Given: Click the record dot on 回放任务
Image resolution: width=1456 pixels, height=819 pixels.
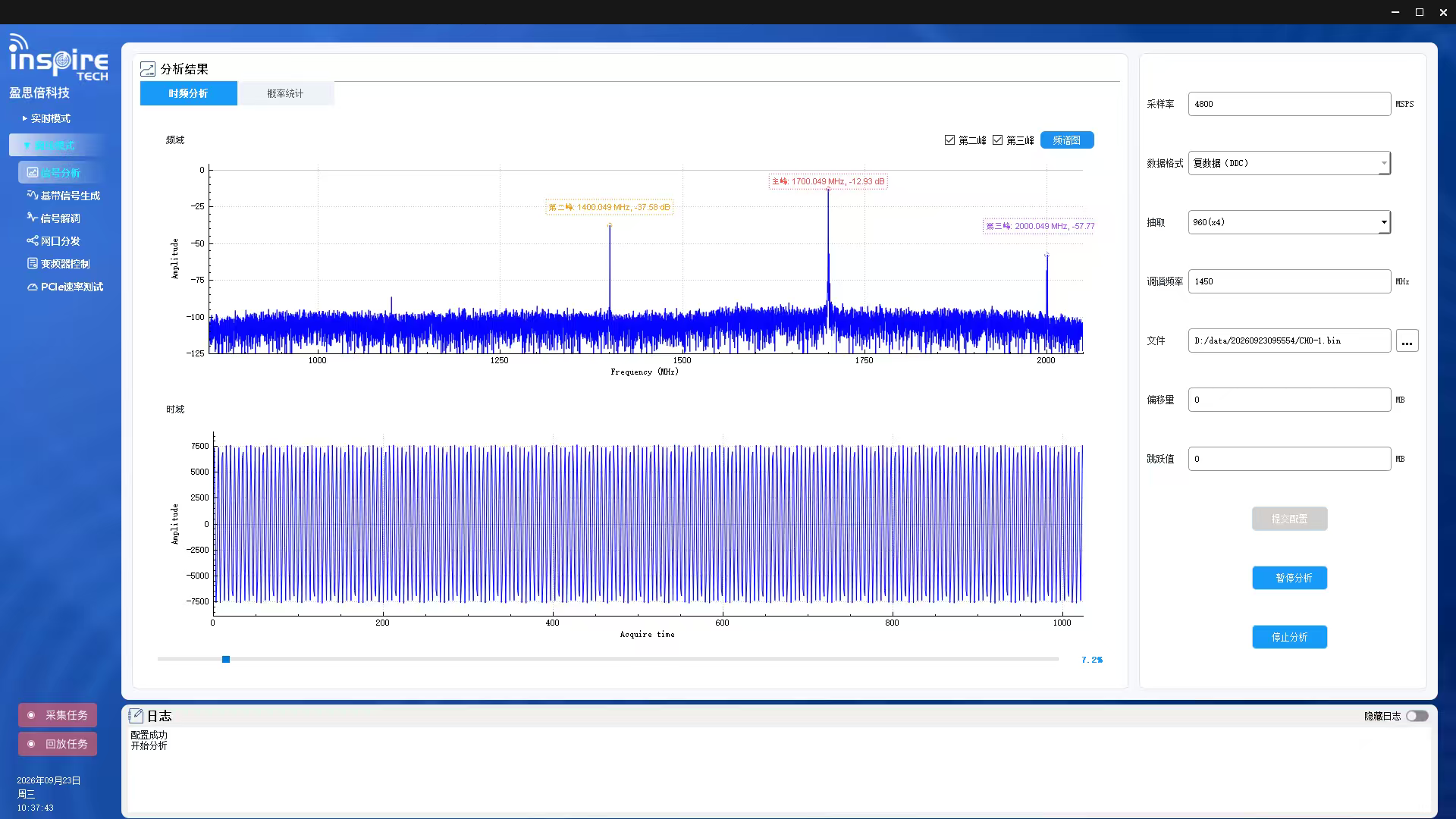Looking at the screenshot, I should [x=31, y=744].
